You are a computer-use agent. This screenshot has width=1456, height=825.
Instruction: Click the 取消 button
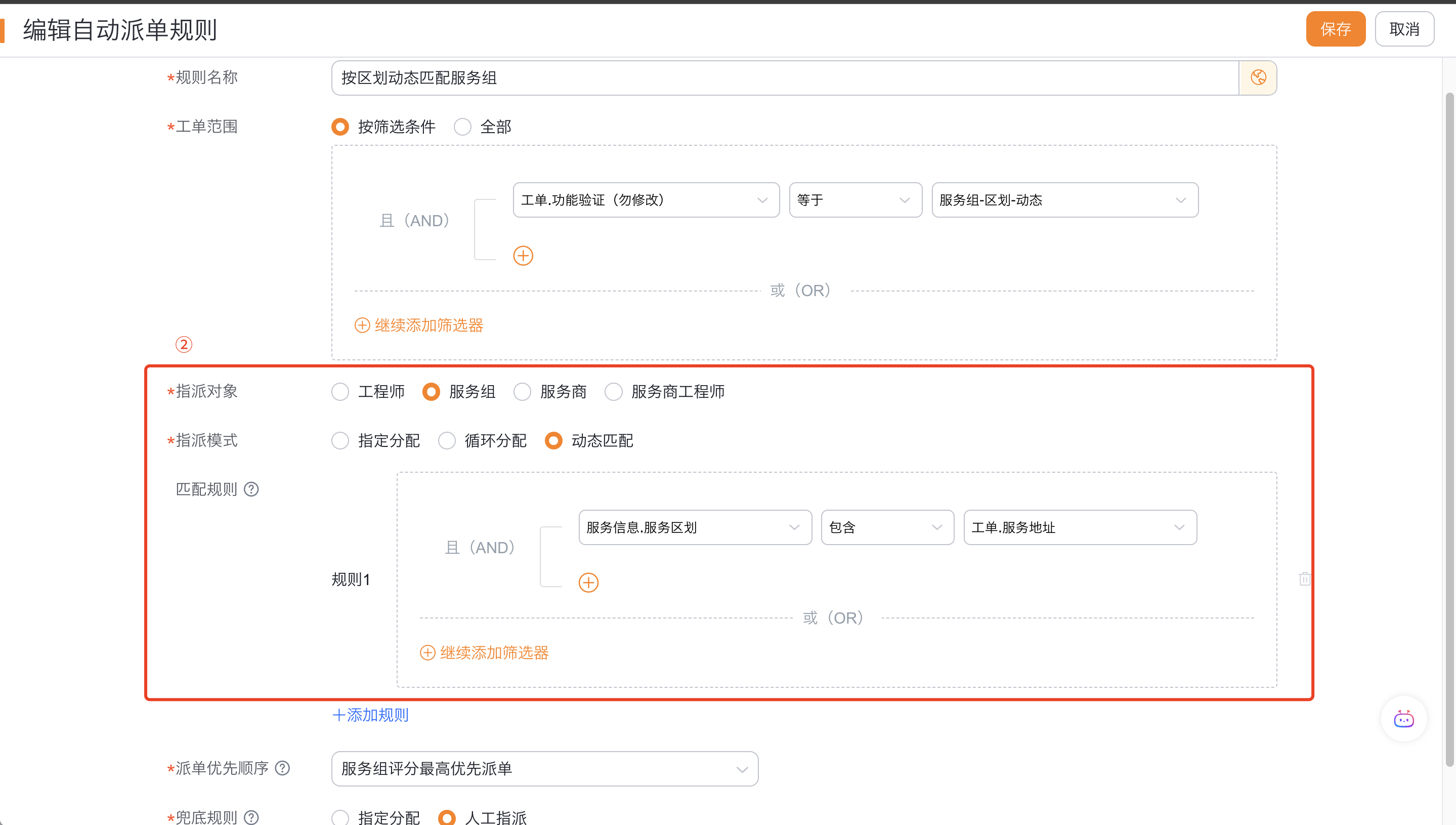1404,29
